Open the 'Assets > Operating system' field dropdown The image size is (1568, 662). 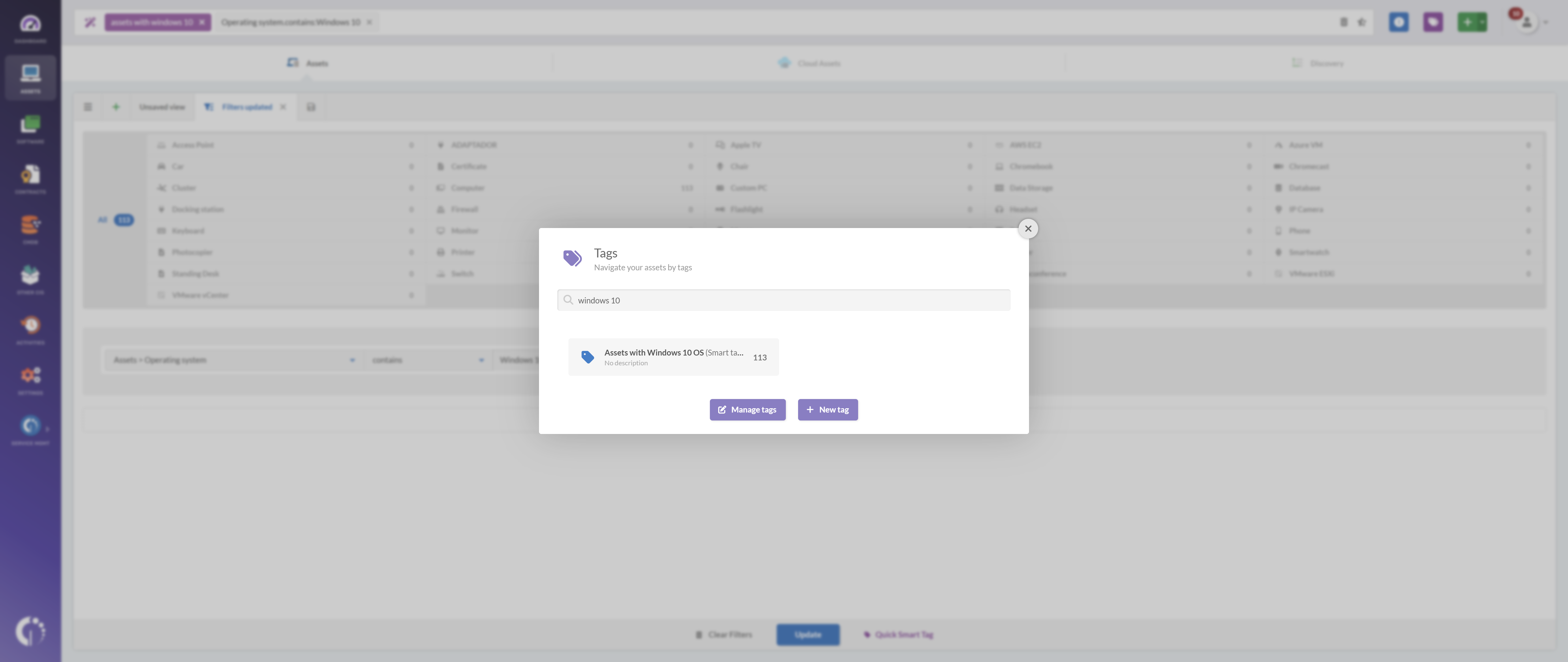point(234,360)
